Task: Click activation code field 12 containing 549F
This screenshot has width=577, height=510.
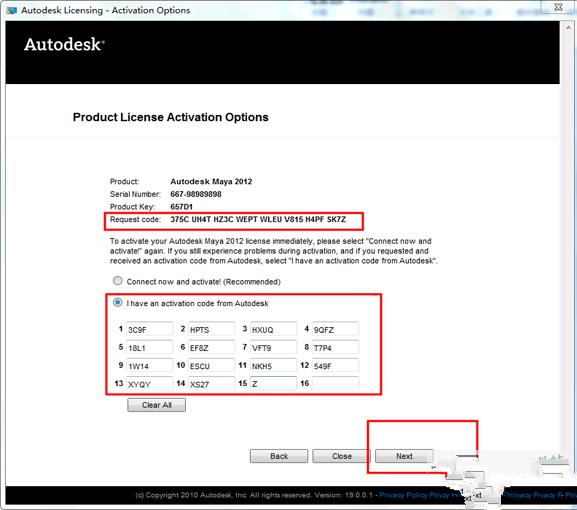Action: pyautogui.click(x=335, y=365)
